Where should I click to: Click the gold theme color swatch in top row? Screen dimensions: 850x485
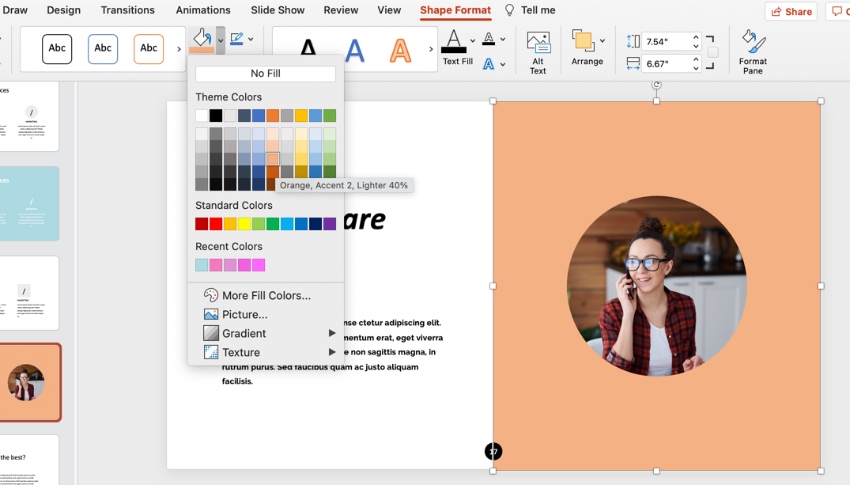tap(301, 115)
